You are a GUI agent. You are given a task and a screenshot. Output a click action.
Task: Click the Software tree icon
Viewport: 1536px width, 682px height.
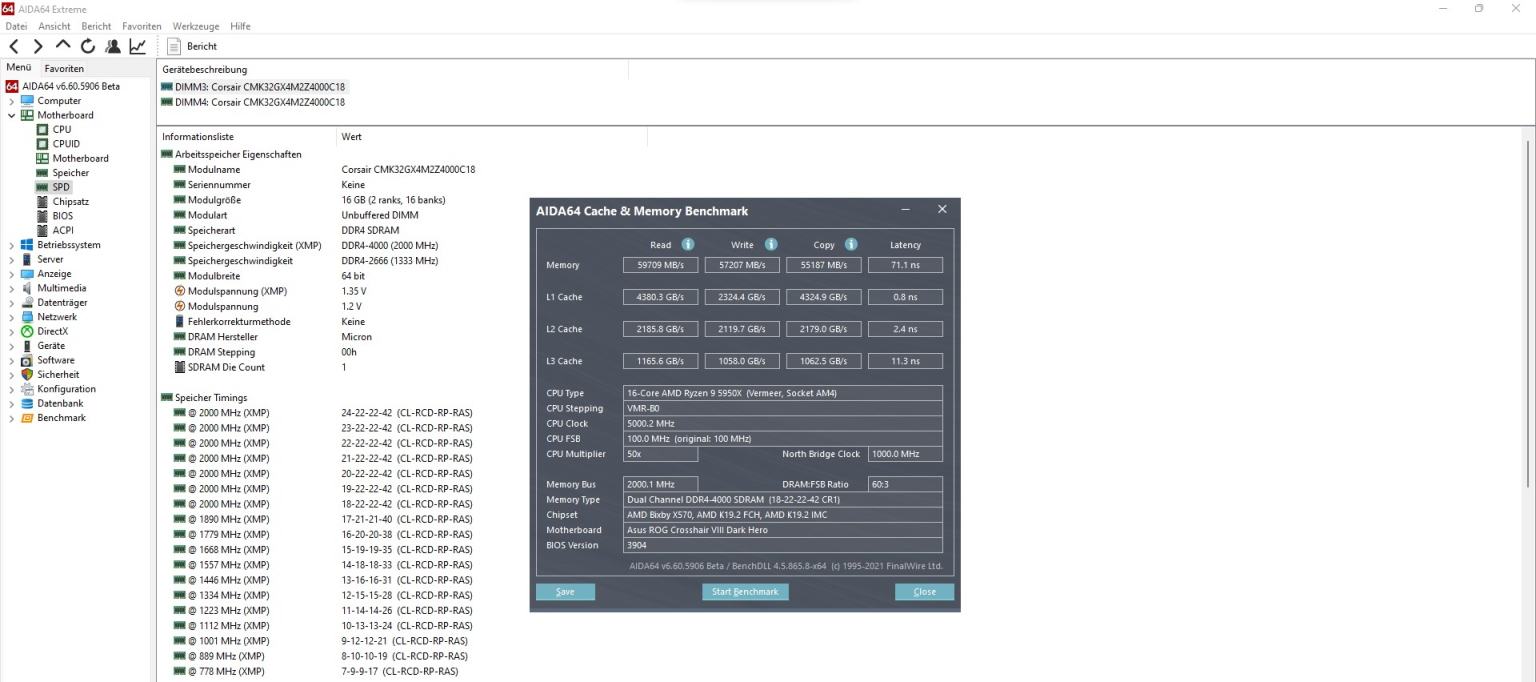tap(27, 360)
